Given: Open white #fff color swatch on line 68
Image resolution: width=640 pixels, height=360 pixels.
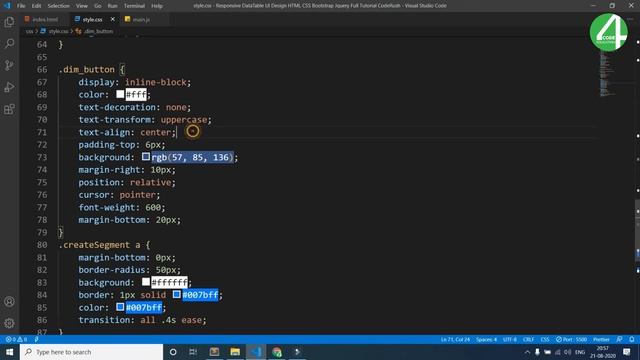Looking at the screenshot, I should pyautogui.click(x=120, y=94).
